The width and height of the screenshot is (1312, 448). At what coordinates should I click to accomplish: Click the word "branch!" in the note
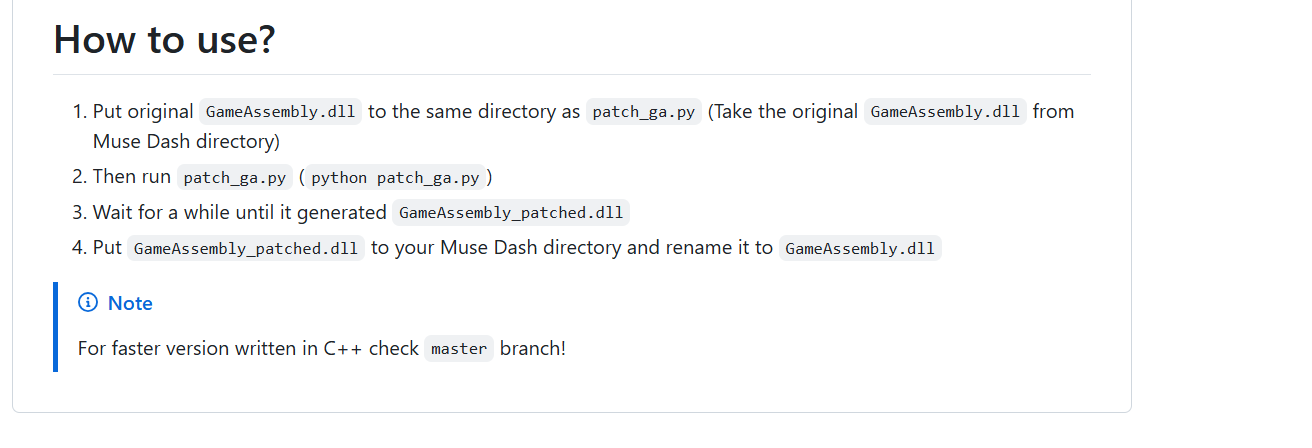tap(533, 349)
